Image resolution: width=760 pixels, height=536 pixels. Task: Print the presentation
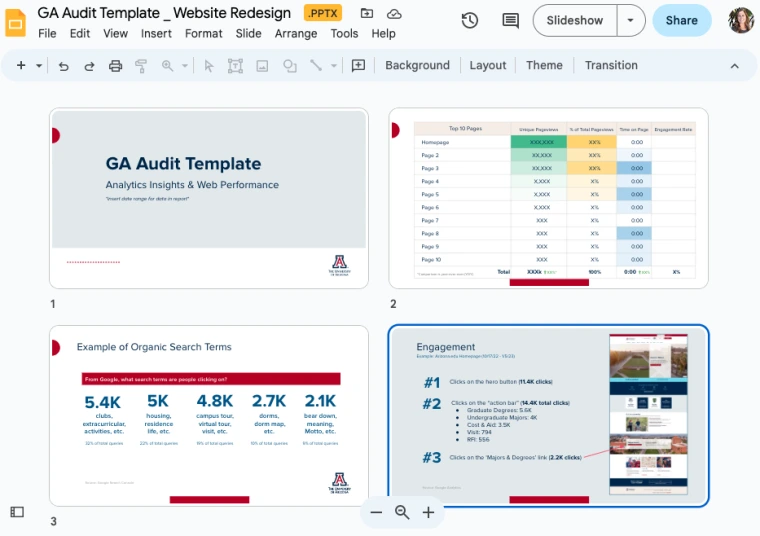click(115, 66)
